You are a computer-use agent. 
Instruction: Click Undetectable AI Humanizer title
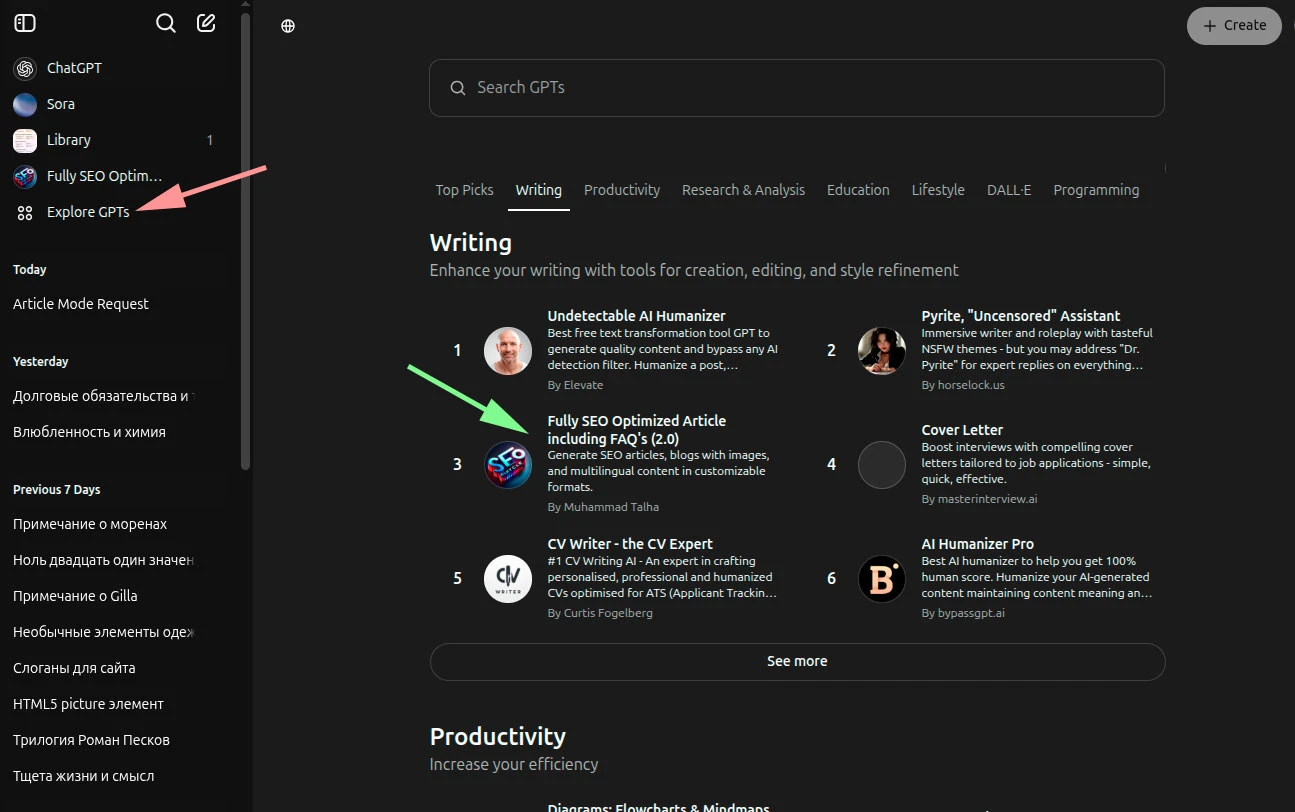[636, 316]
